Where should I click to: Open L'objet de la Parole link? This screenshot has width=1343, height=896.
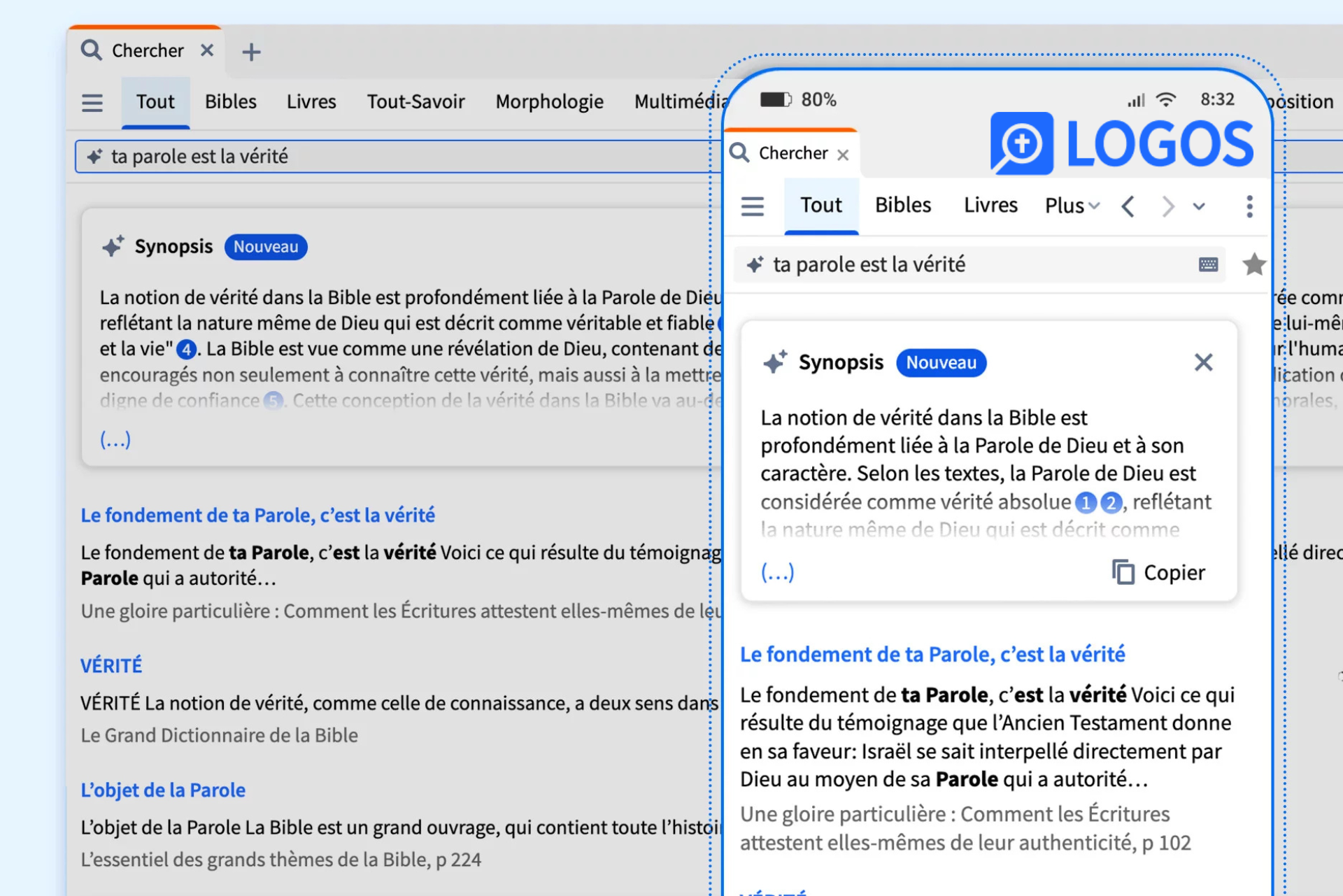(163, 790)
